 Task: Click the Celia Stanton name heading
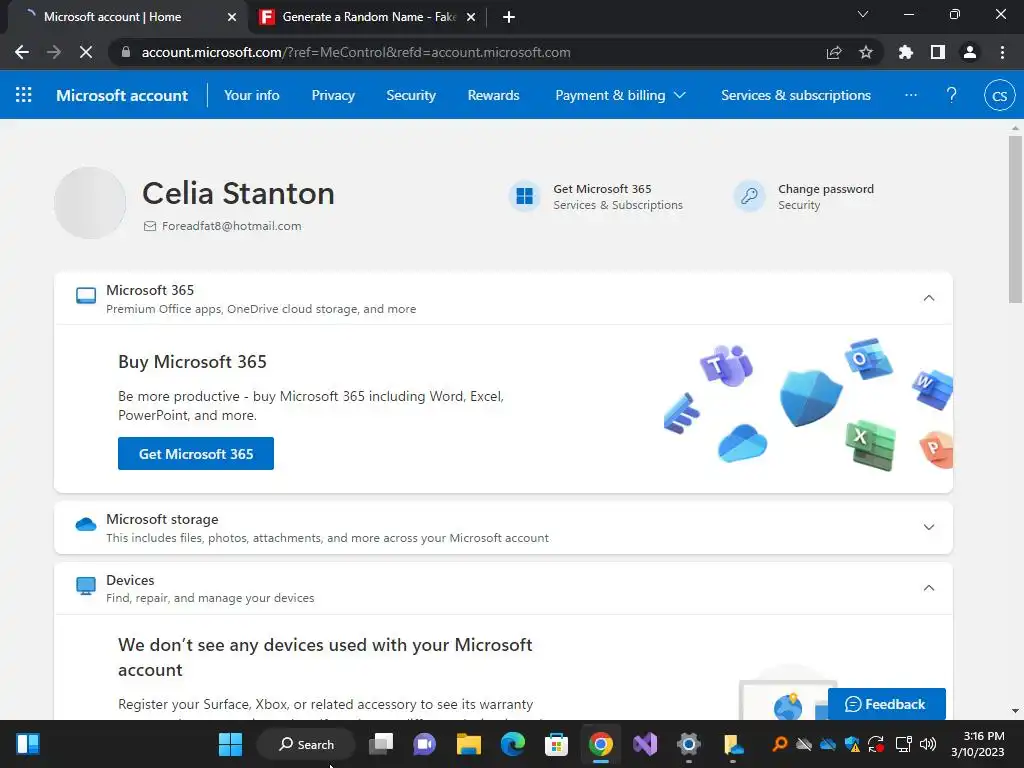[x=238, y=193]
